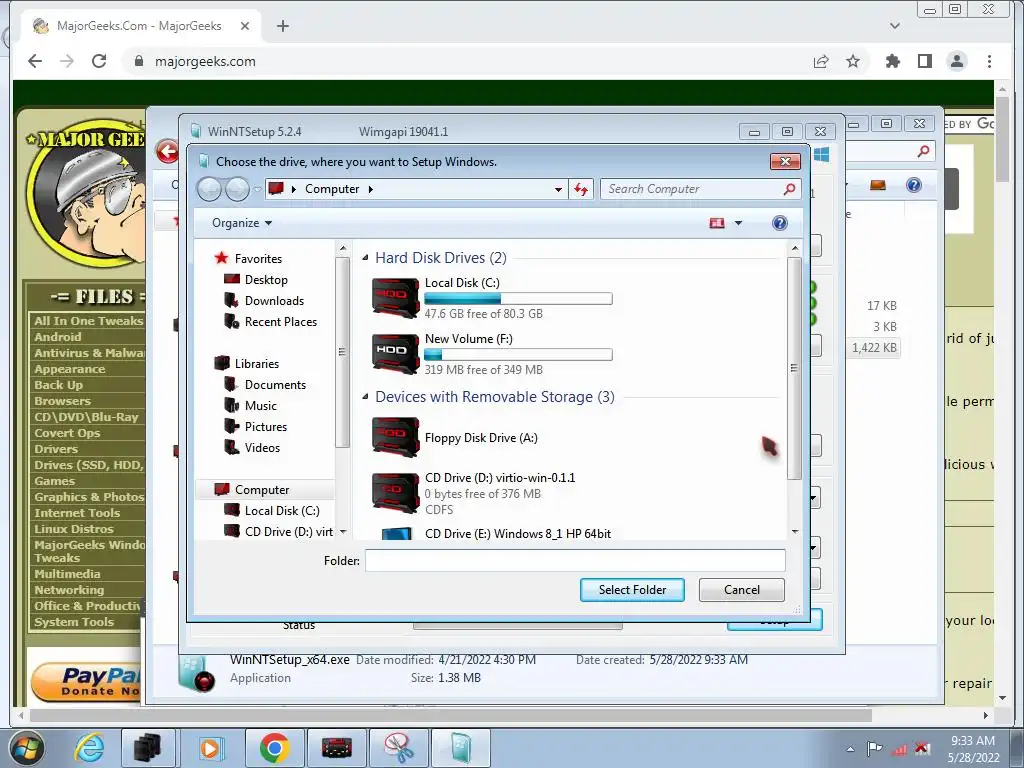Image resolution: width=1024 pixels, height=768 pixels.
Task: Select CD Drive (D:) in navigation tree
Action: pos(289,532)
